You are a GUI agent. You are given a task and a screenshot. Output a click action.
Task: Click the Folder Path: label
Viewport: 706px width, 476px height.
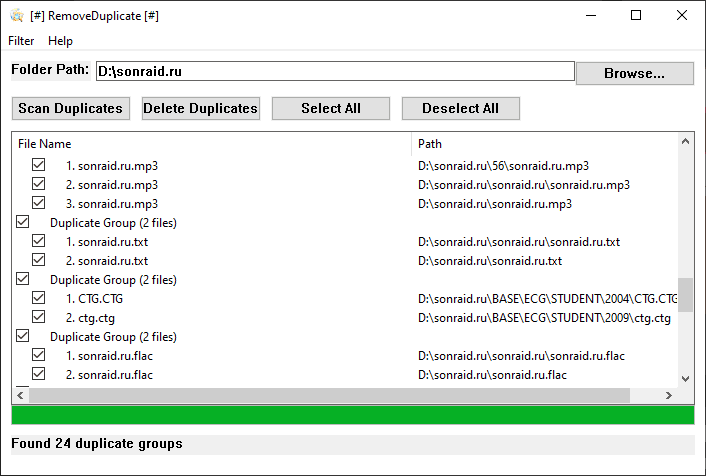pos(50,70)
